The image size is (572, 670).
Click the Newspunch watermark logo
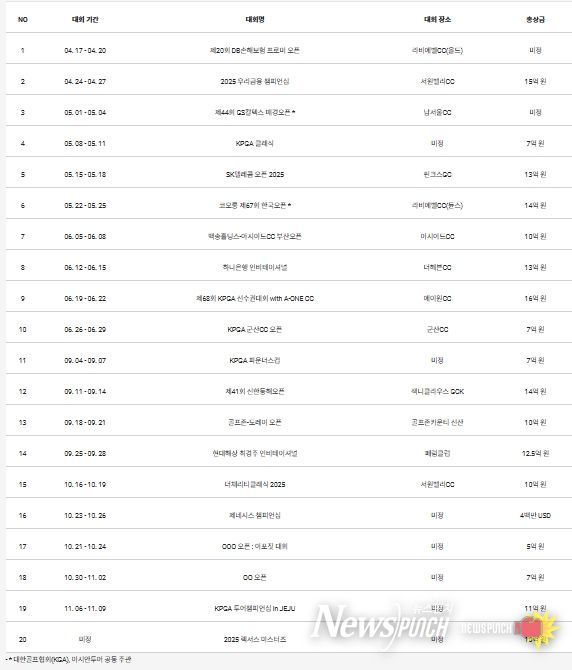380,624
